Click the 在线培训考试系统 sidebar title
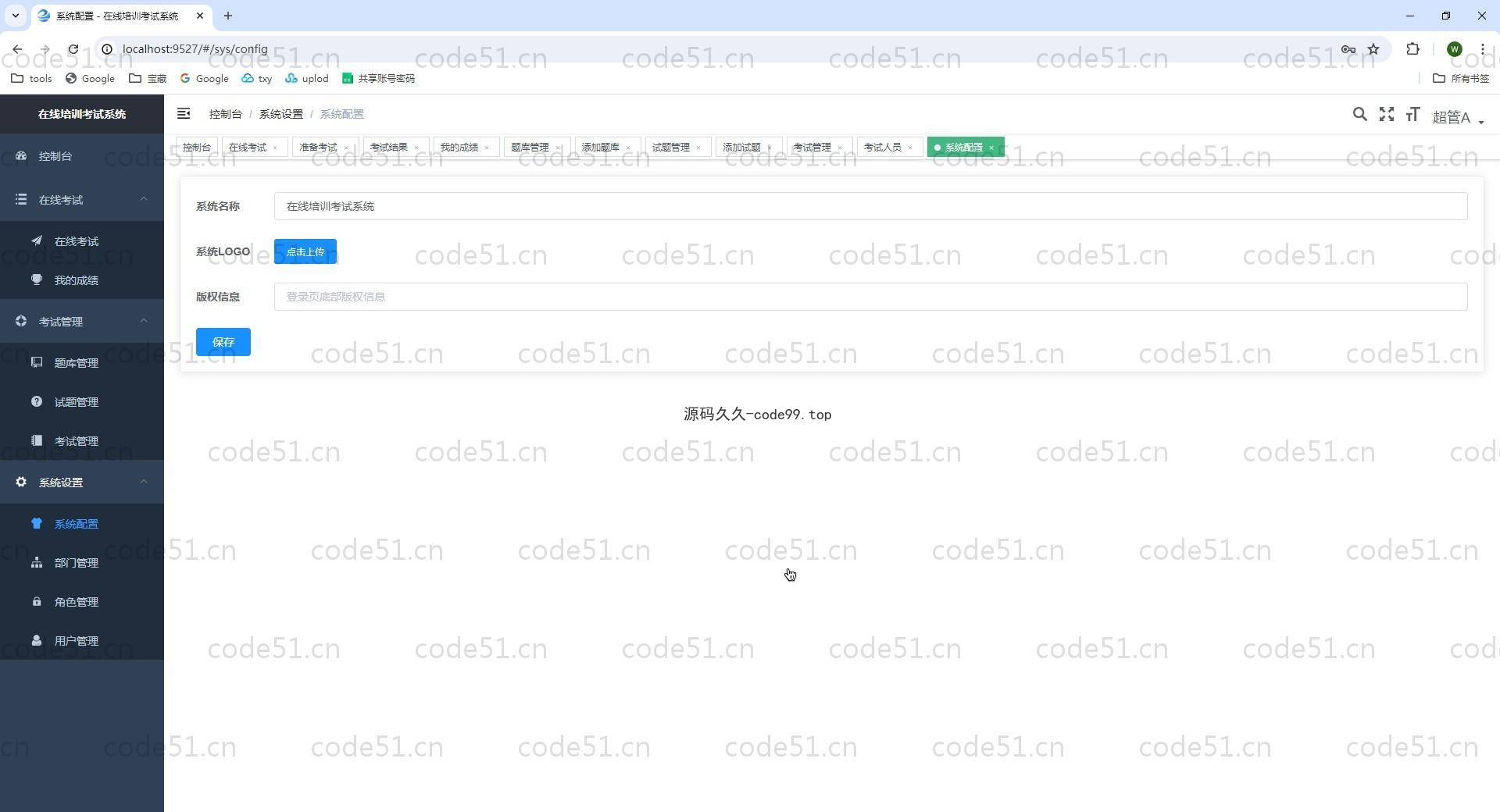The width and height of the screenshot is (1500, 812). (x=82, y=114)
